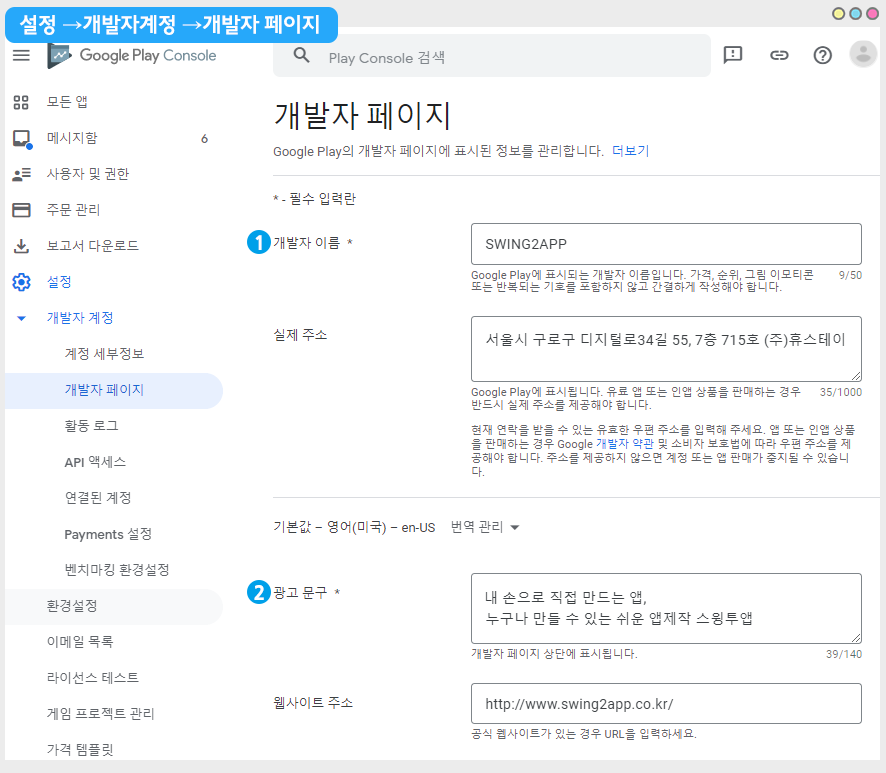Open the help question mark icon

pyautogui.click(x=822, y=55)
